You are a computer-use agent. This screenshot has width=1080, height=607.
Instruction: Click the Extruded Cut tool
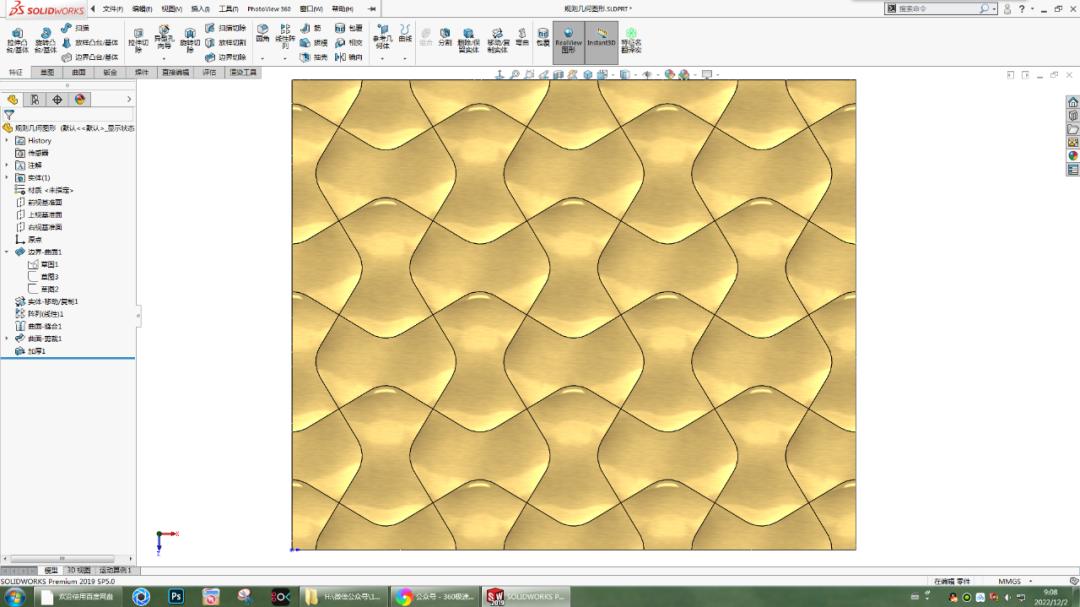(138, 38)
